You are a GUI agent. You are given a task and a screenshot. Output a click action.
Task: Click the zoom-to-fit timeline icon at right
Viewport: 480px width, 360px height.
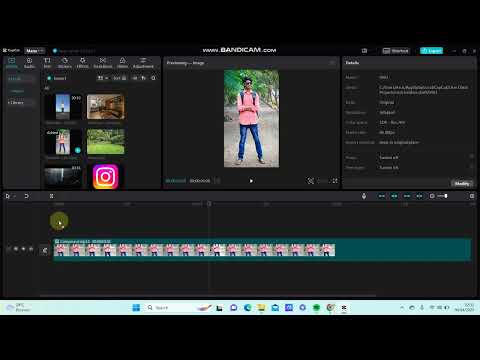tap(472, 196)
